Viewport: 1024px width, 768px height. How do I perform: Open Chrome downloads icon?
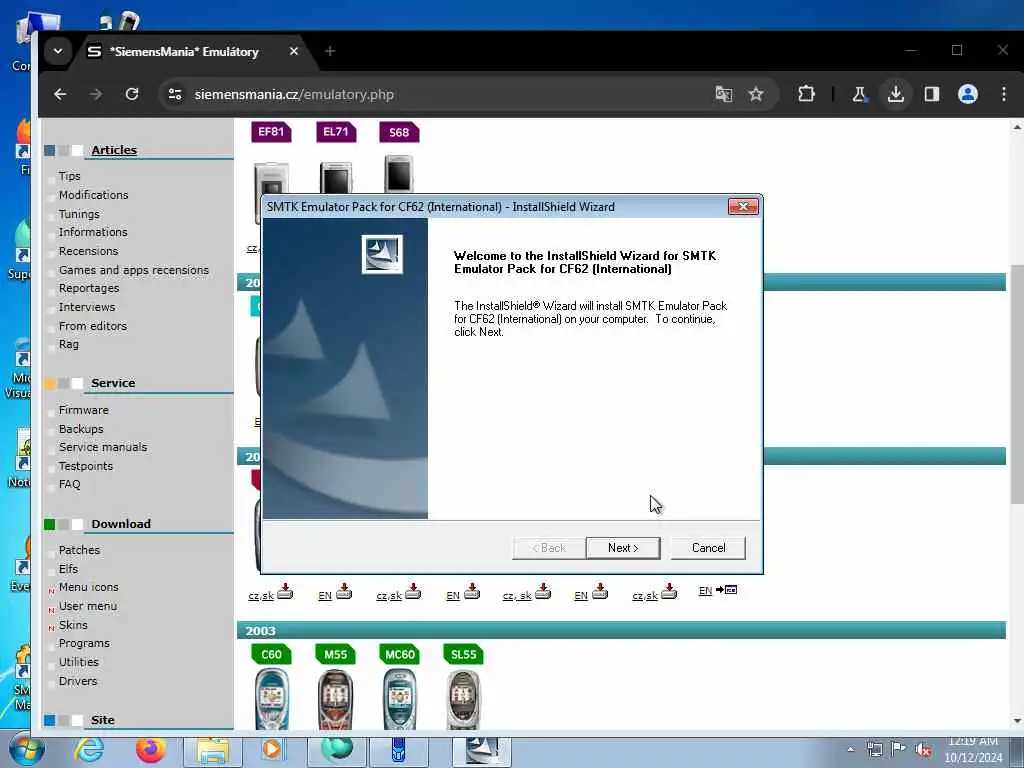pyautogui.click(x=896, y=95)
